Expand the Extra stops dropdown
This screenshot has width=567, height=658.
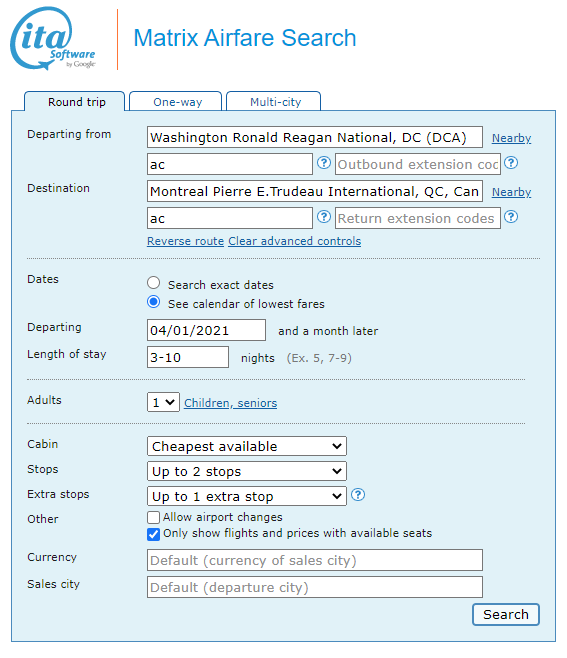[x=247, y=496]
